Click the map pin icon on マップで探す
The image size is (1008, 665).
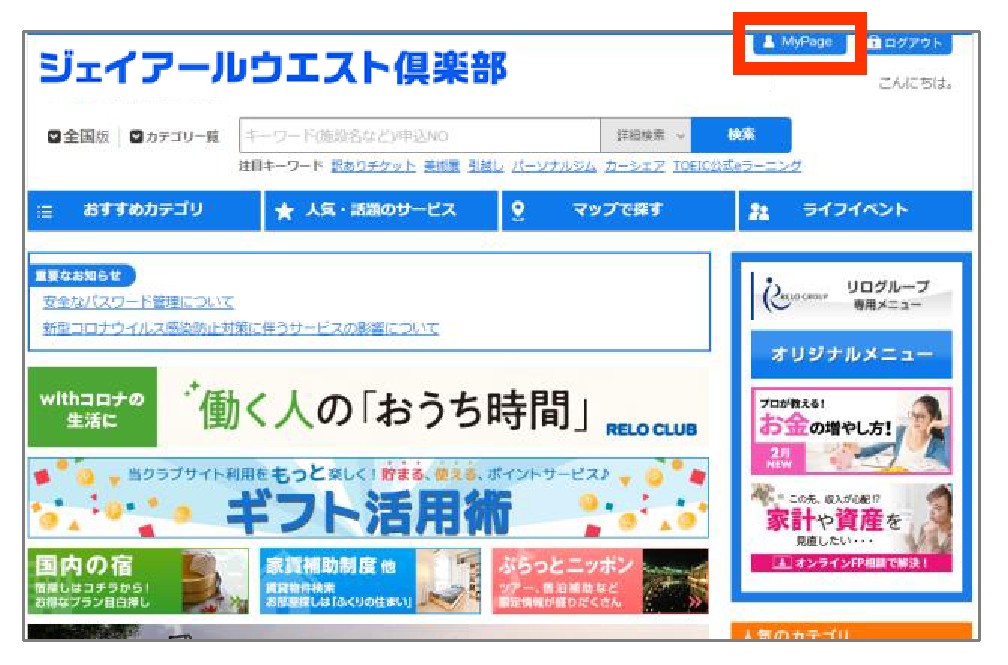click(518, 210)
